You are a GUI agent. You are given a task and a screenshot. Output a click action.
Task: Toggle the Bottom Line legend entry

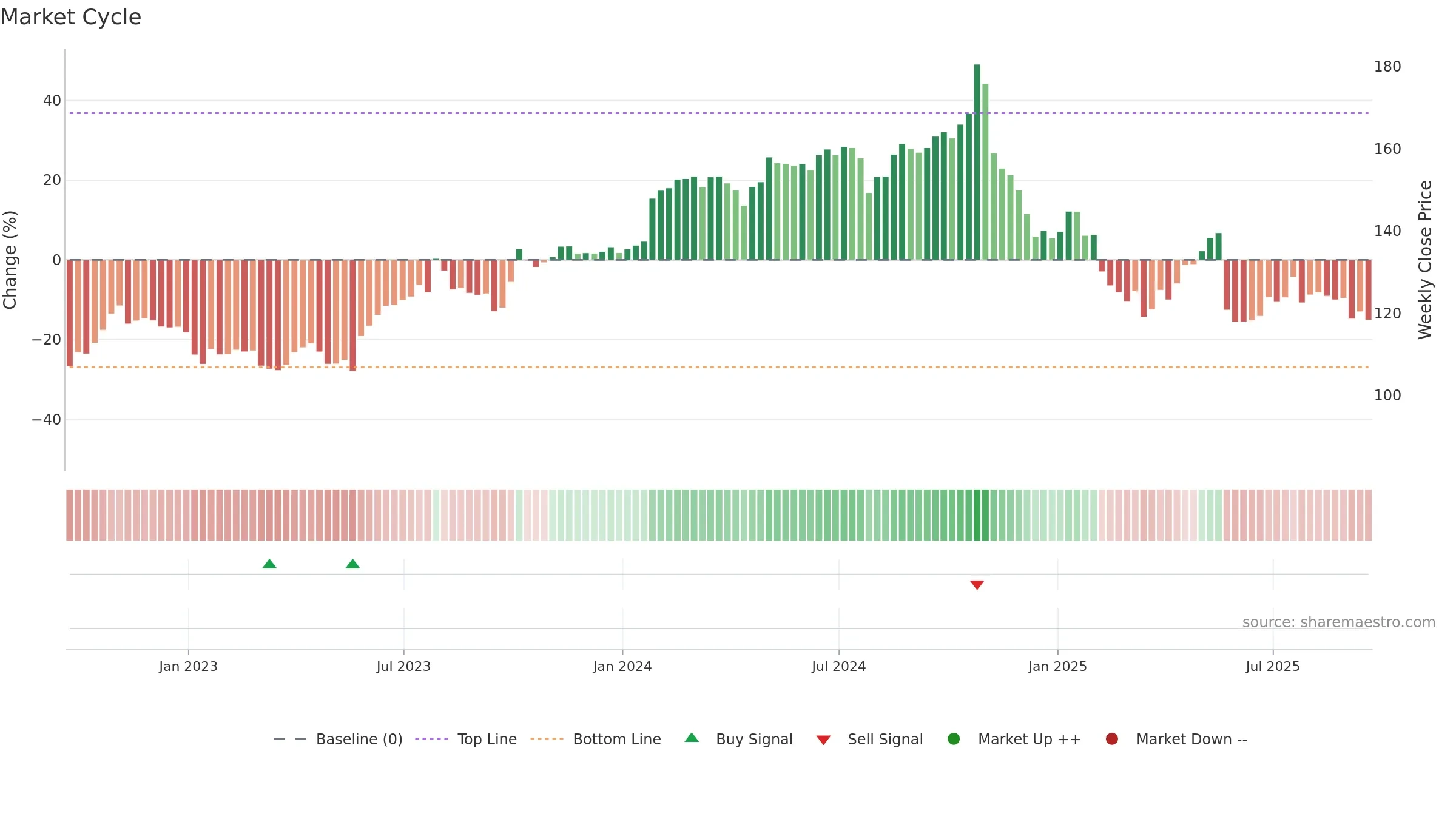[596, 739]
